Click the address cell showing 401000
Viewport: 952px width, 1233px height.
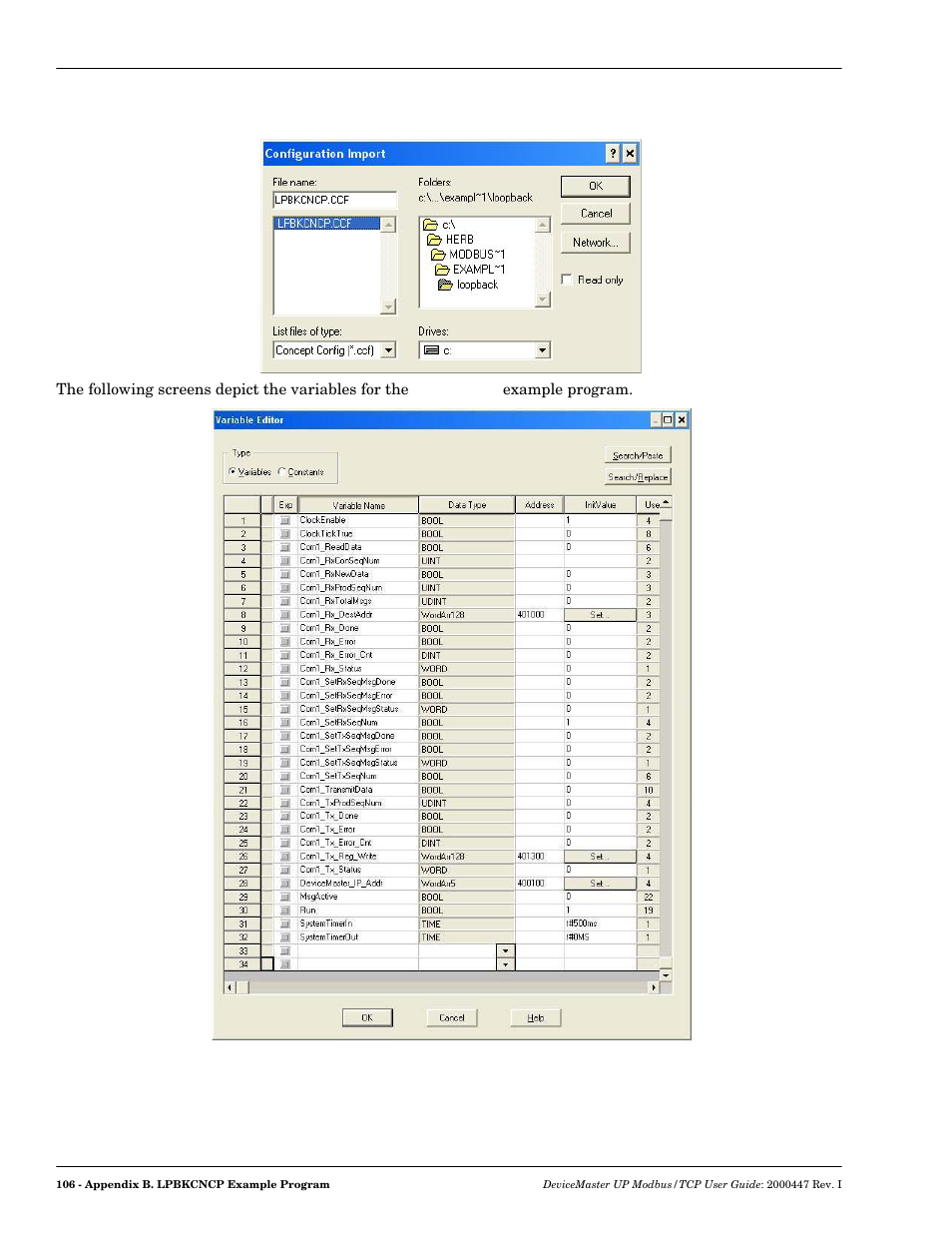(x=540, y=615)
